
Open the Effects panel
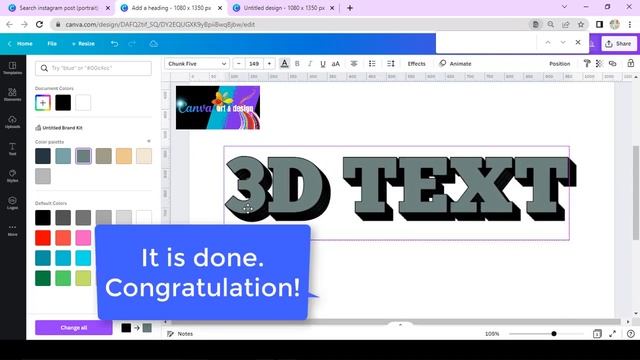coord(416,64)
